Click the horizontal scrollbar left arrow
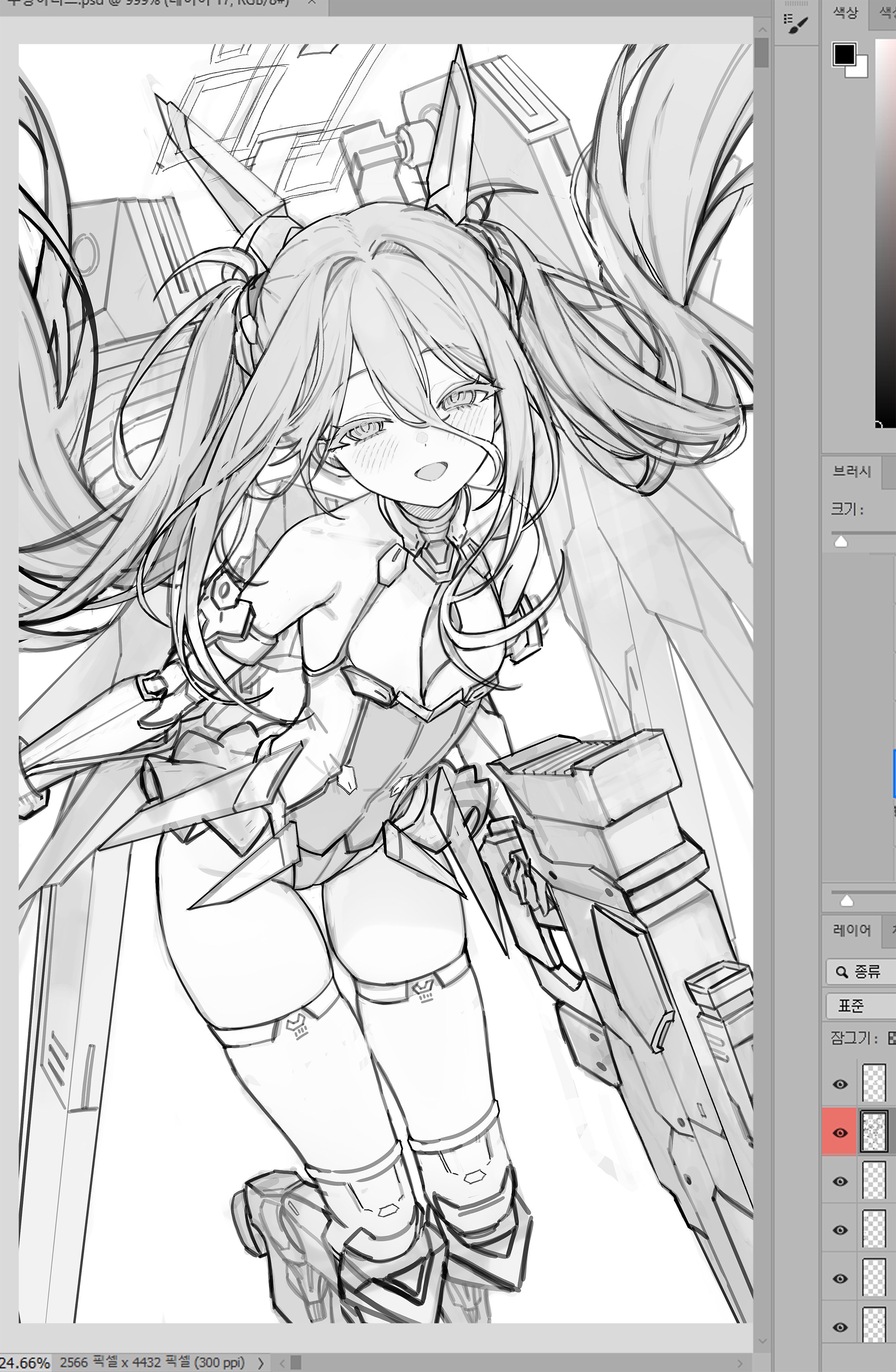Viewport: 896px width, 1372px height. point(283,1363)
